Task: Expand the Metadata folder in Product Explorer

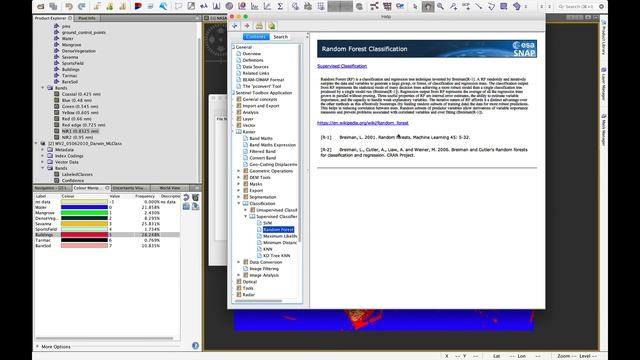Action: point(42,150)
